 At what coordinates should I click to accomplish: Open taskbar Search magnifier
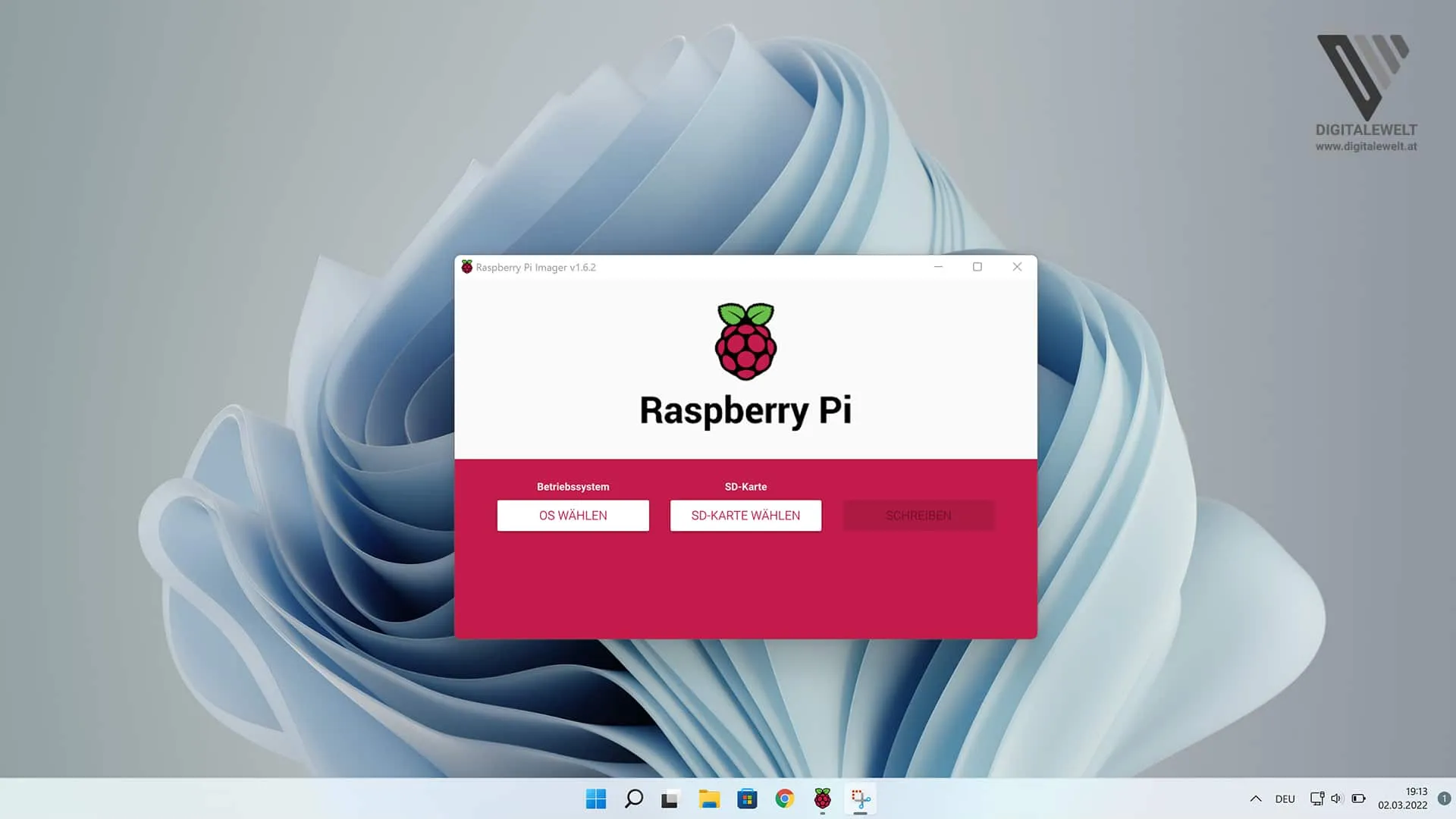[x=634, y=799]
